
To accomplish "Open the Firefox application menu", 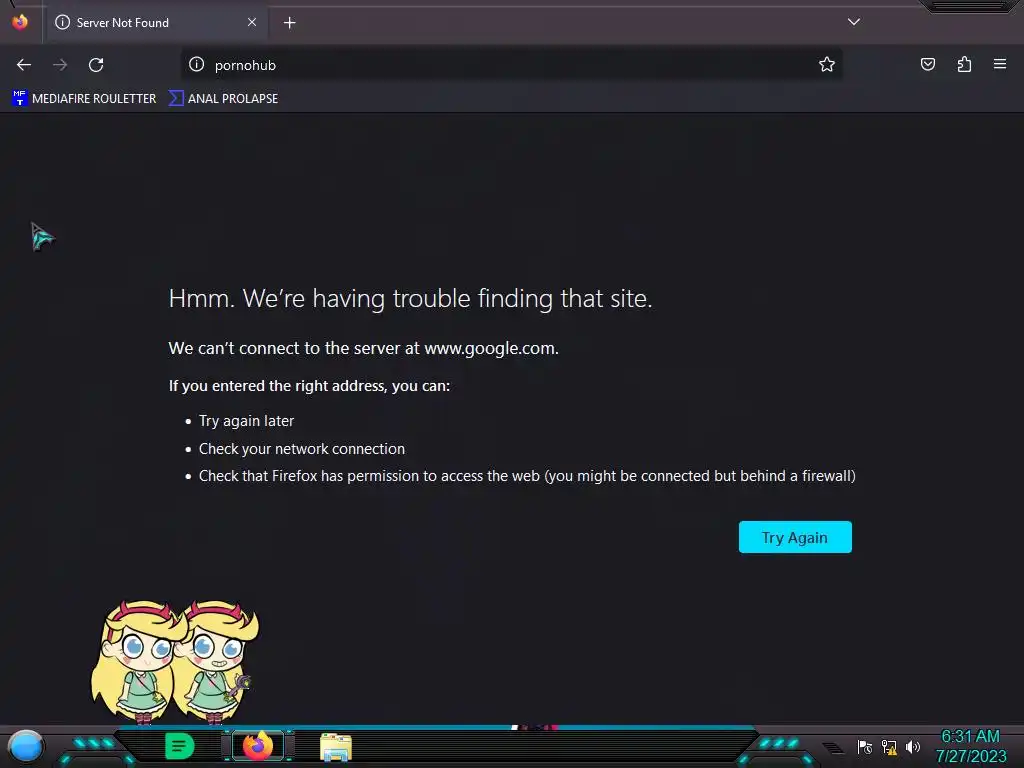I will [1000, 64].
